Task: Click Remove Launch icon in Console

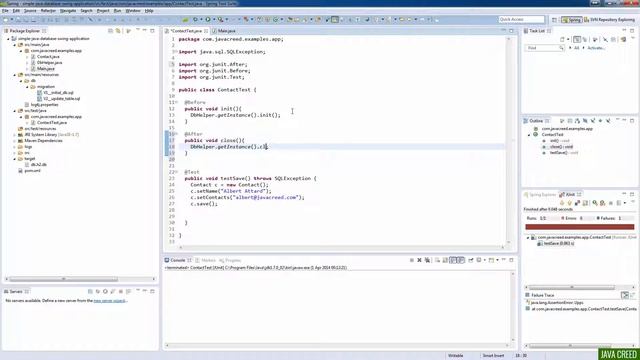Action: tap(419, 260)
